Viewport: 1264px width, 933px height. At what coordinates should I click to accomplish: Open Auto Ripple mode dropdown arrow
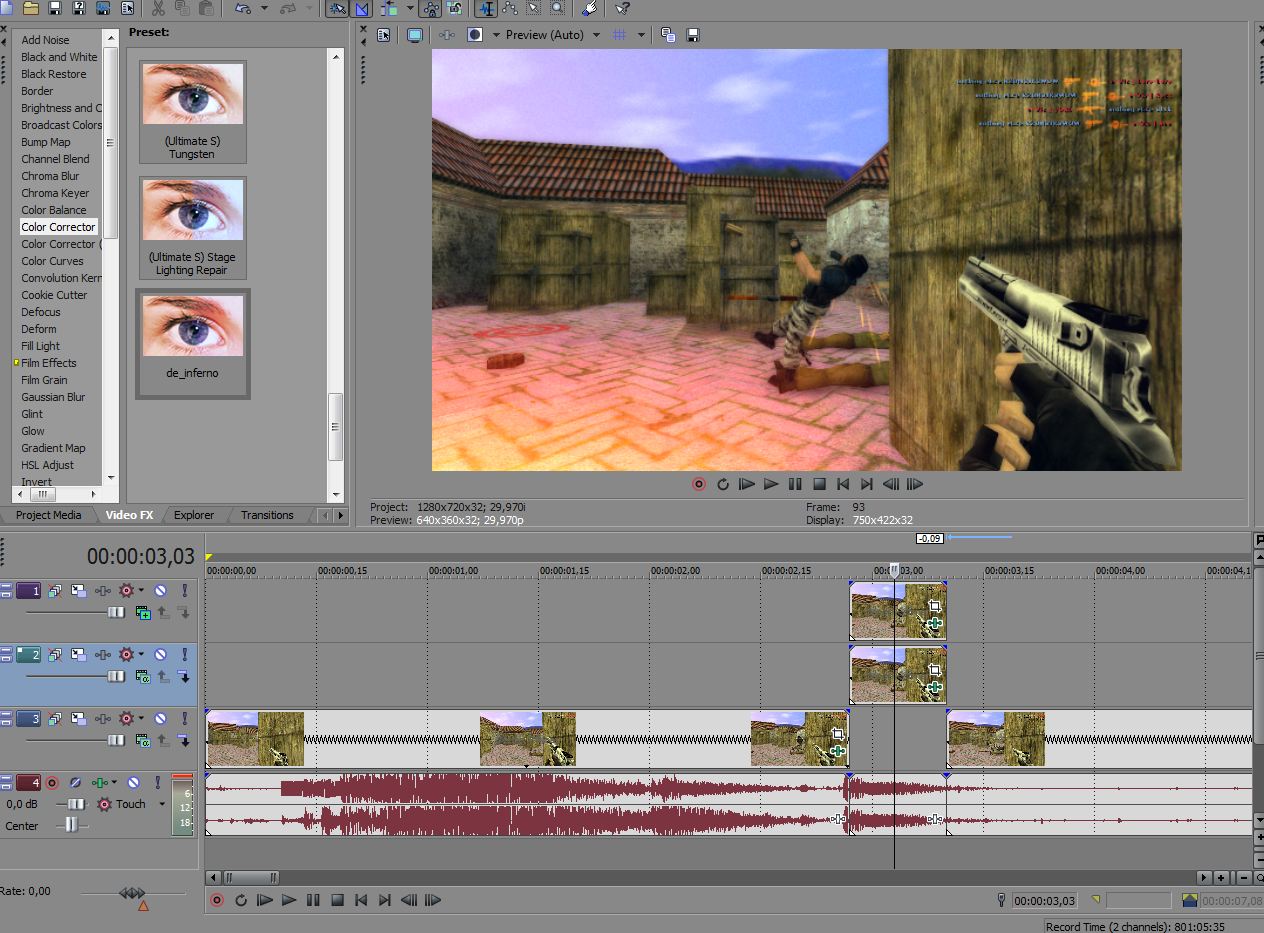410,8
